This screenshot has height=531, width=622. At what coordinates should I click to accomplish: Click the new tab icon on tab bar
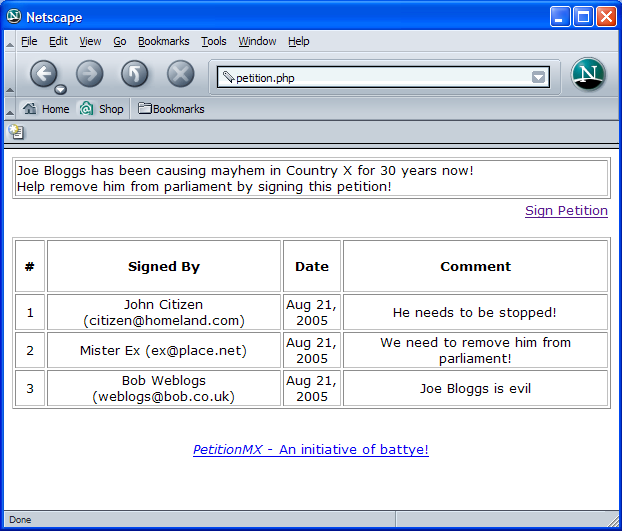coord(16,131)
